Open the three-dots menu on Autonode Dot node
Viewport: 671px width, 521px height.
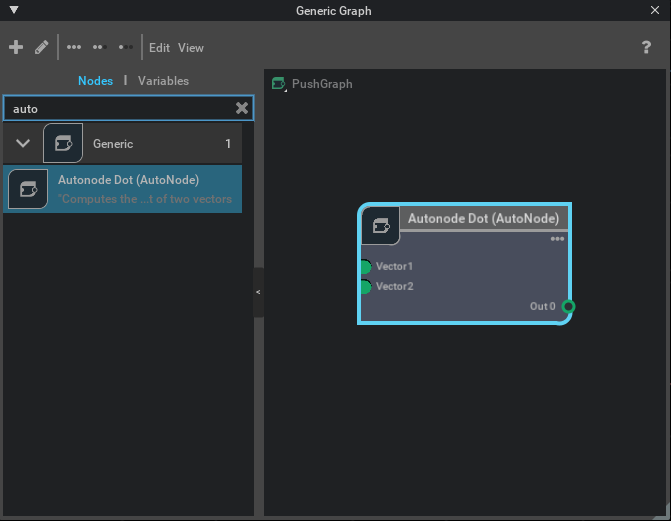click(x=557, y=239)
